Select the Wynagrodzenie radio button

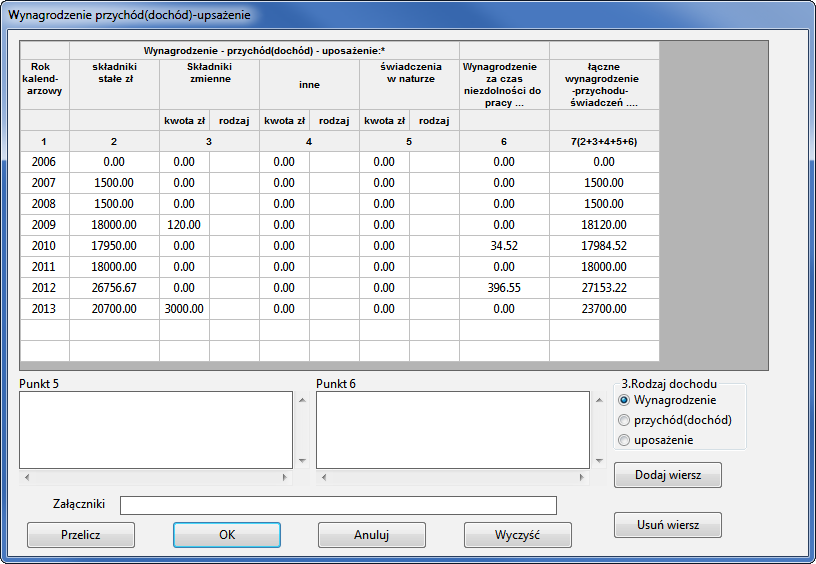pyautogui.click(x=626, y=400)
